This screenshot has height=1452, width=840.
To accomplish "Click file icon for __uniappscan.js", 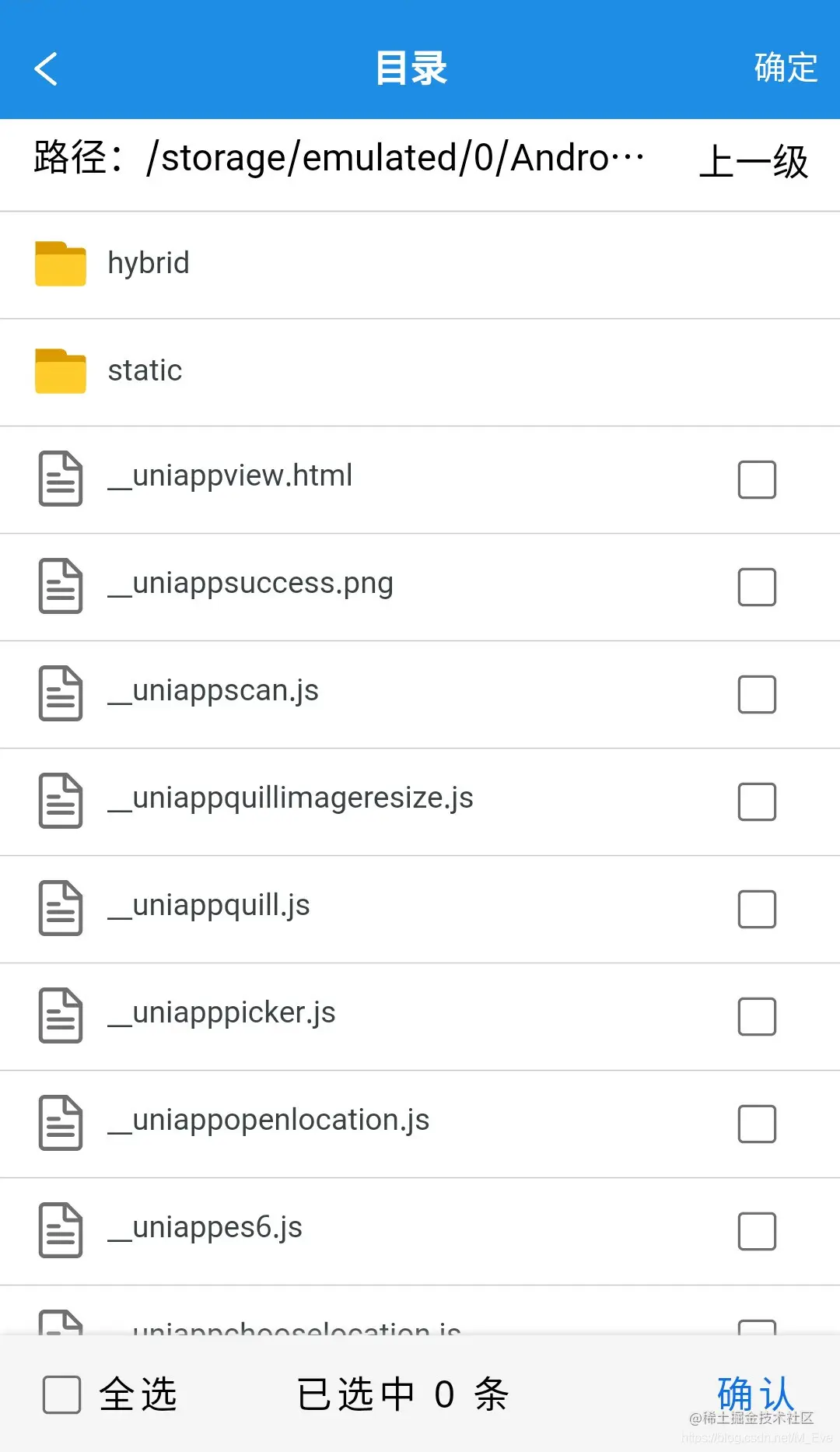I will tap(61, 693).
